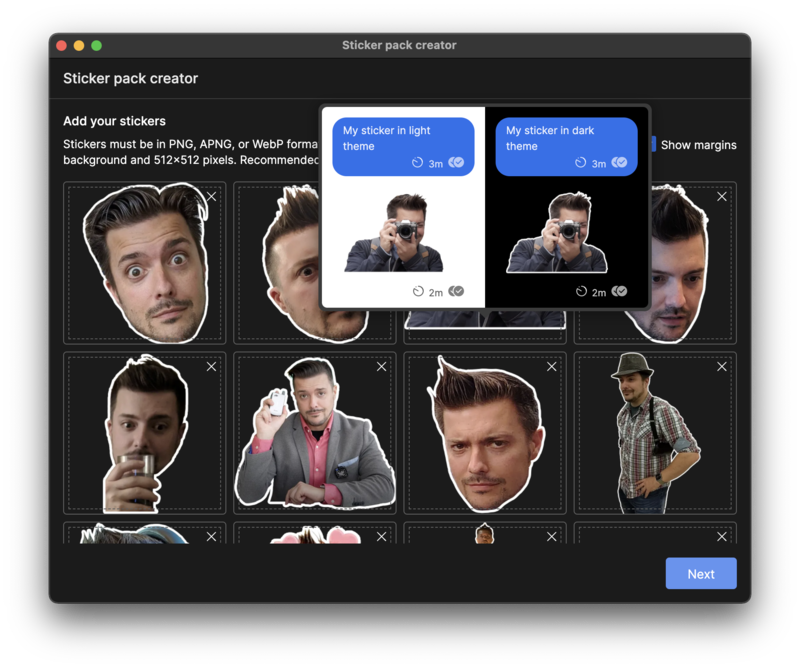The width and height of the screenshot is (800, 668).
Task: Click the double-check icon beside dark preview sticker
Action: point(620,291)
